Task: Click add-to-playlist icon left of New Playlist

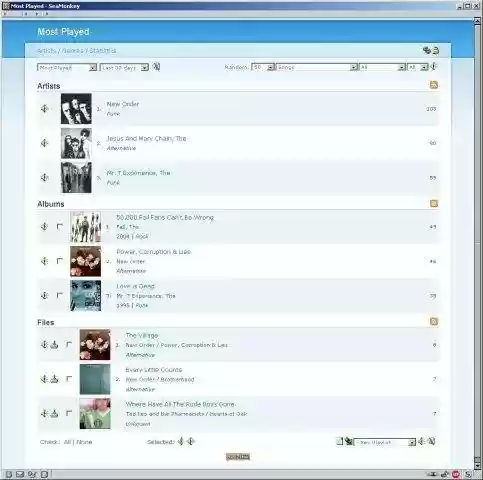Action: tap(349, 442)
